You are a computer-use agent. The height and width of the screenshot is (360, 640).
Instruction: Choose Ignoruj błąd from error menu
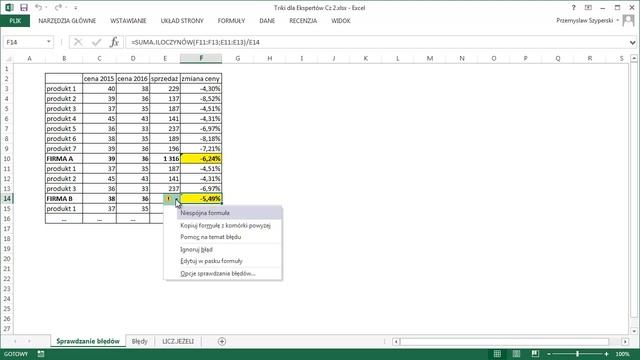(196, 249)
